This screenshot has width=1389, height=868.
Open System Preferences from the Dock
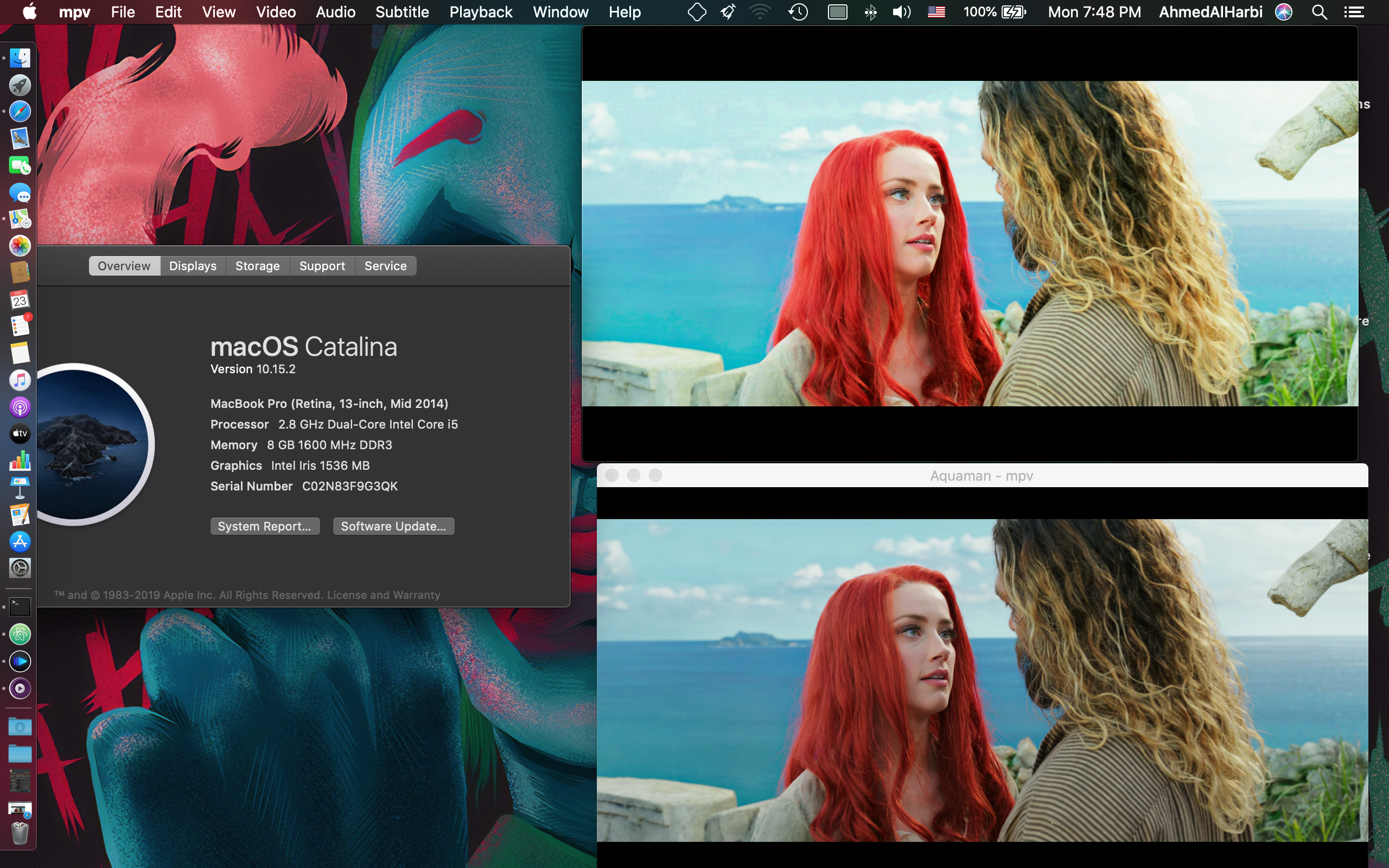pos(20,568)
